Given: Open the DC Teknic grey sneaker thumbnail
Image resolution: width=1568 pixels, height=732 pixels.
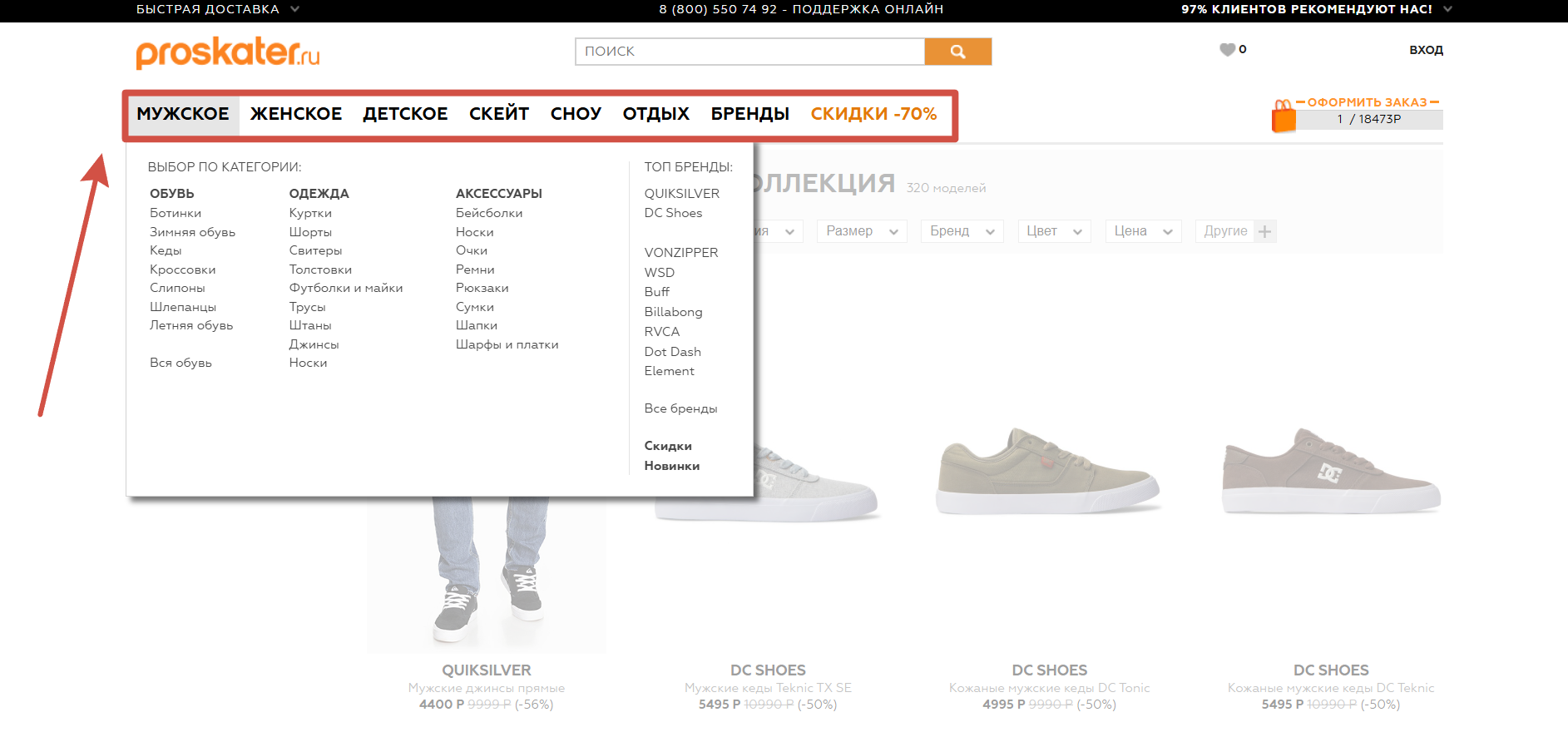Looking at the screenshot, I should [x=1331, y=472].
